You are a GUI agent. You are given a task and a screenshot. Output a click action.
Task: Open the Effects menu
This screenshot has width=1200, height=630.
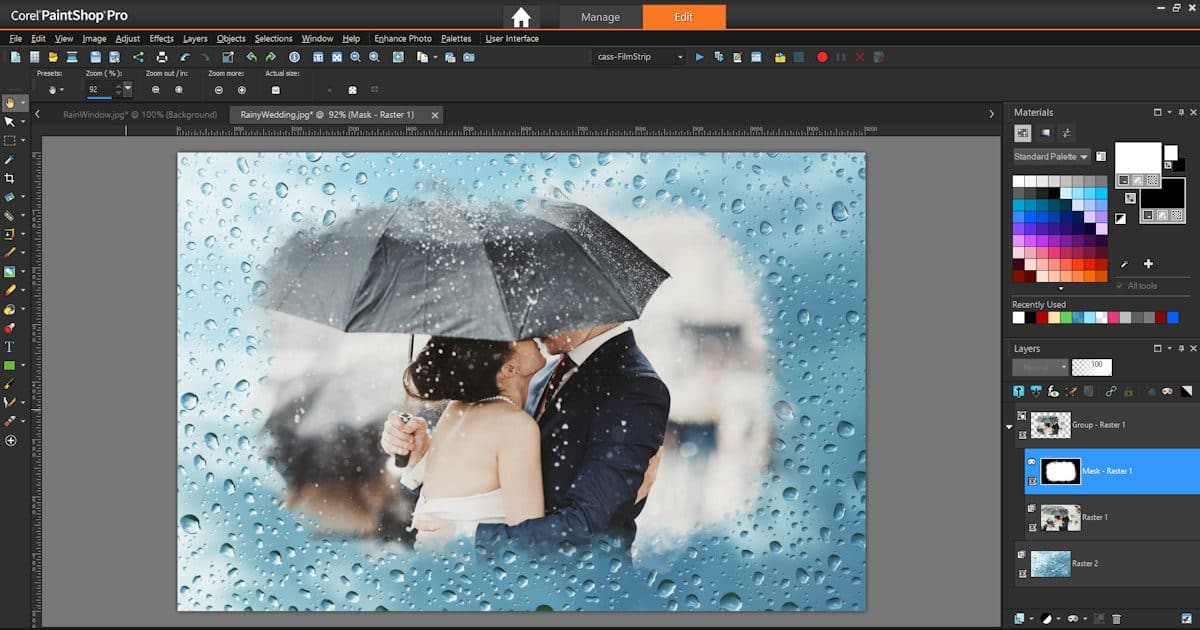click(161, 38)
